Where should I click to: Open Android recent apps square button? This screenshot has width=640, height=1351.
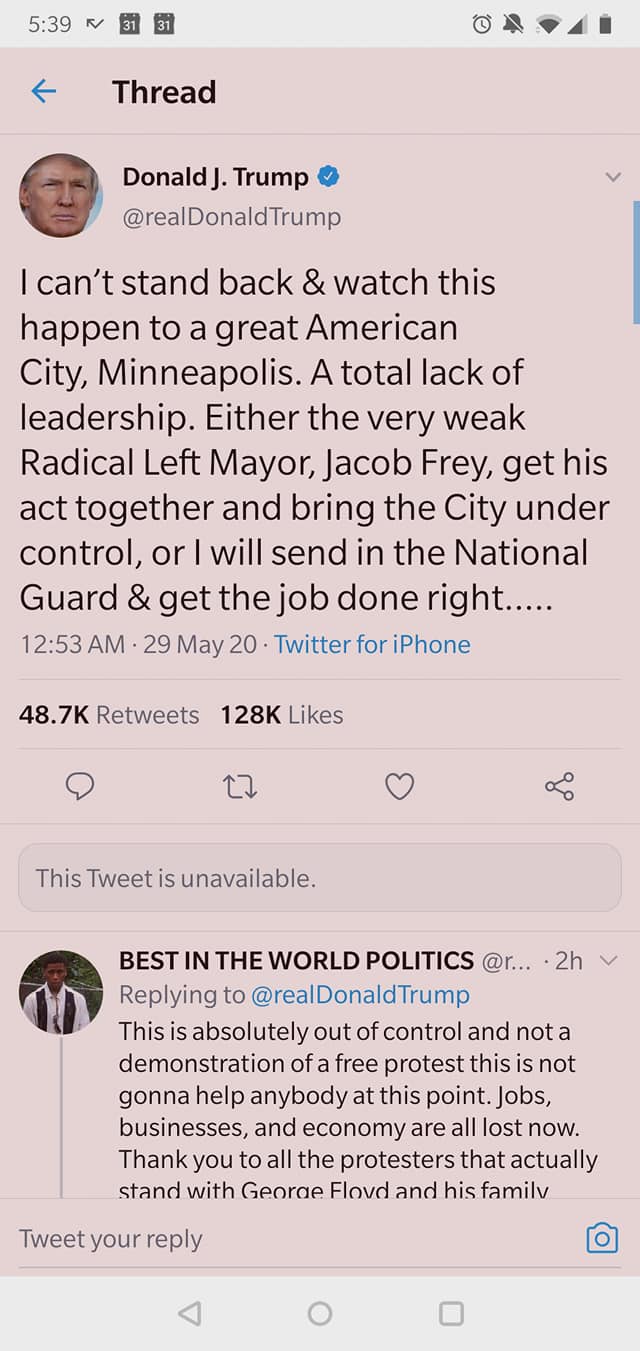tap(452, 1313)
